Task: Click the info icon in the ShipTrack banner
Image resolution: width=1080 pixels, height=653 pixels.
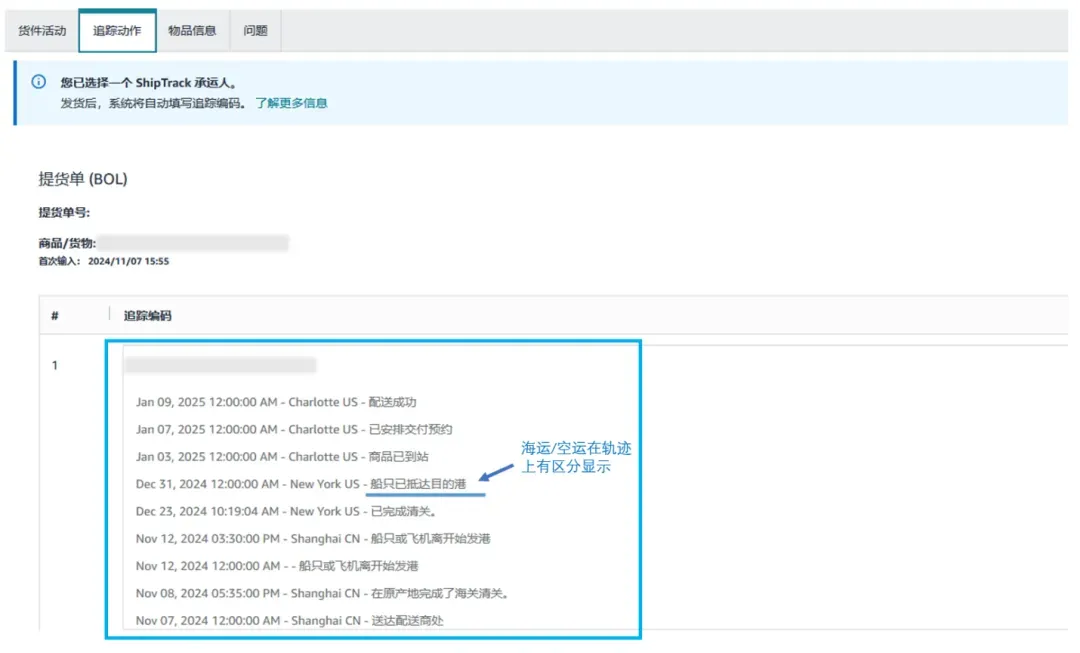Action: pyautogui.click(x=39, y=84)
